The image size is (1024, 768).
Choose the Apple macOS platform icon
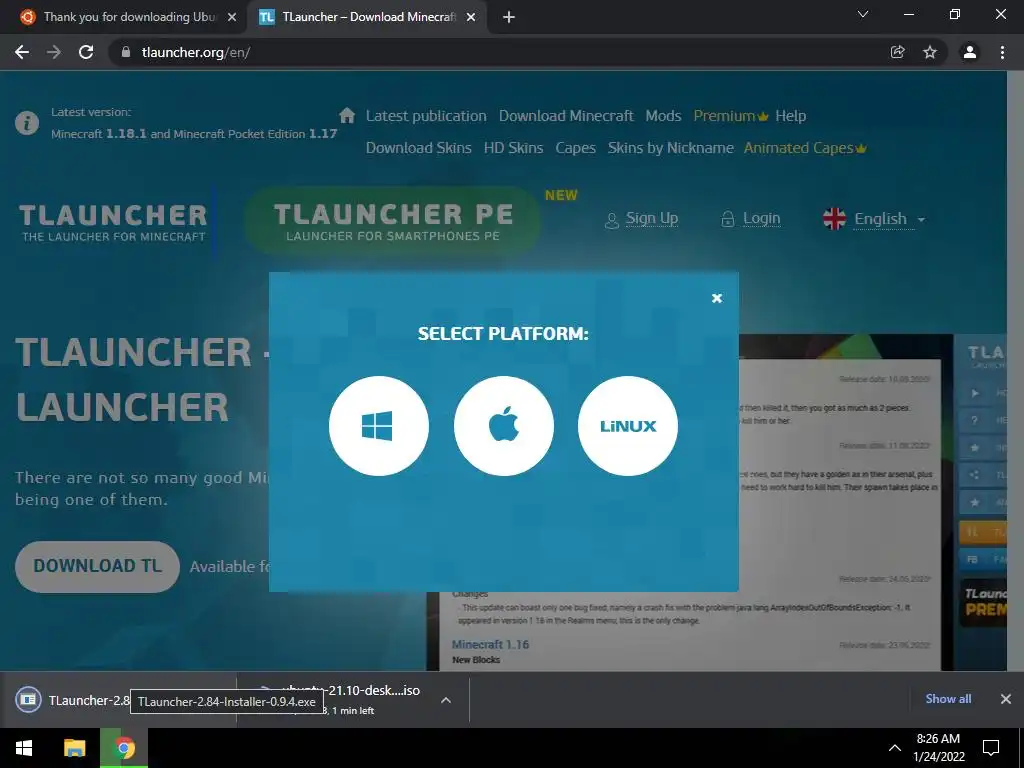point(504,426)
